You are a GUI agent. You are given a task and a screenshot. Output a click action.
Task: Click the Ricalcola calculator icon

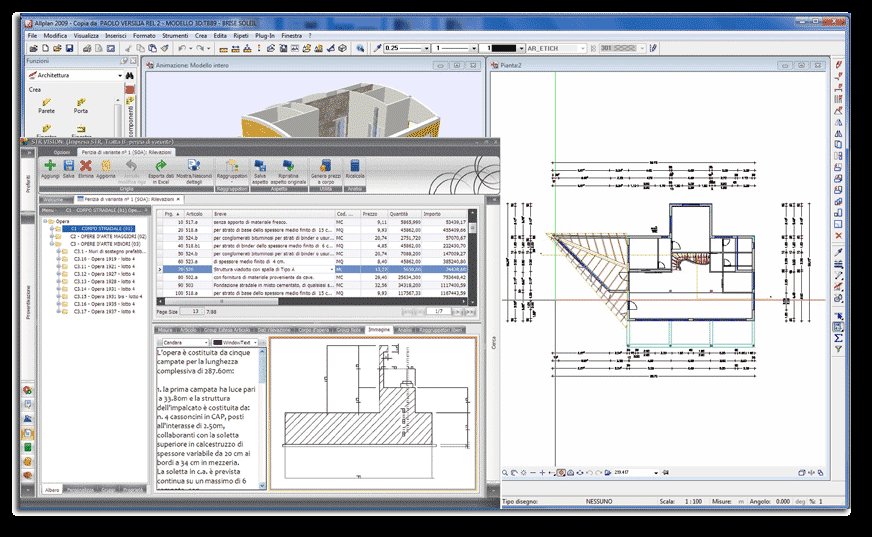(x=355, y=164)
